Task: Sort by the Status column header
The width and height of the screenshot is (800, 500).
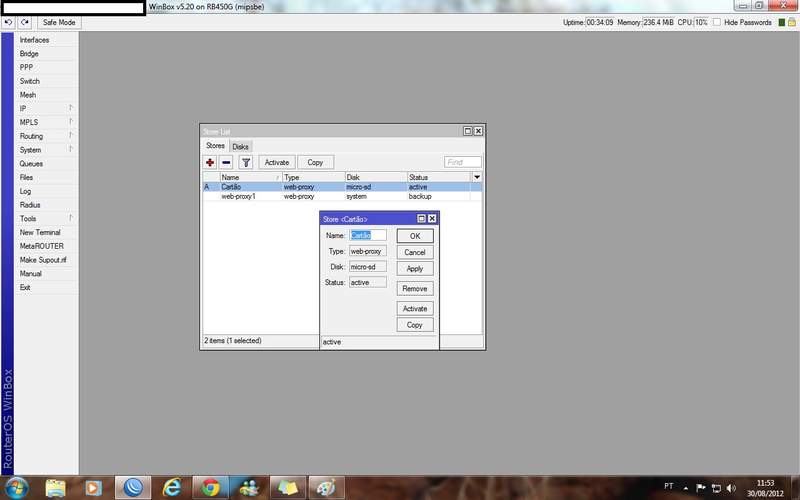Action: click(x=439, y=177)
